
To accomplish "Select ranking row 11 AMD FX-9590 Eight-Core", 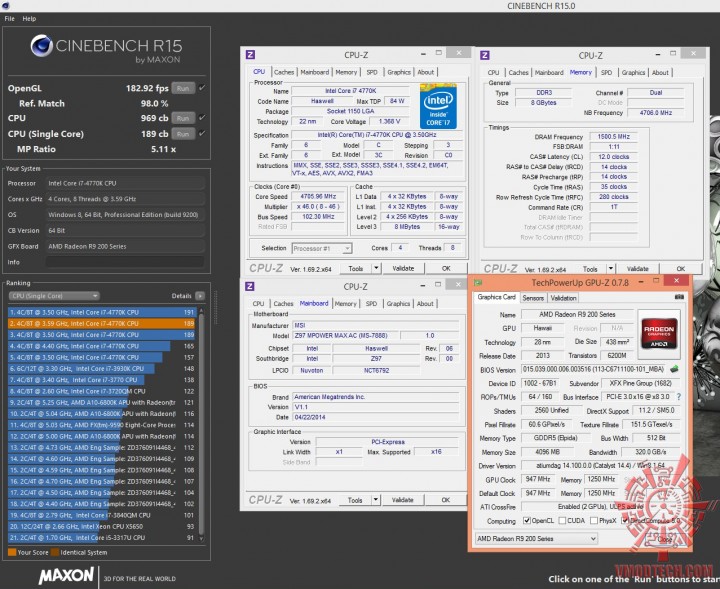I will [x=102, y=425].
